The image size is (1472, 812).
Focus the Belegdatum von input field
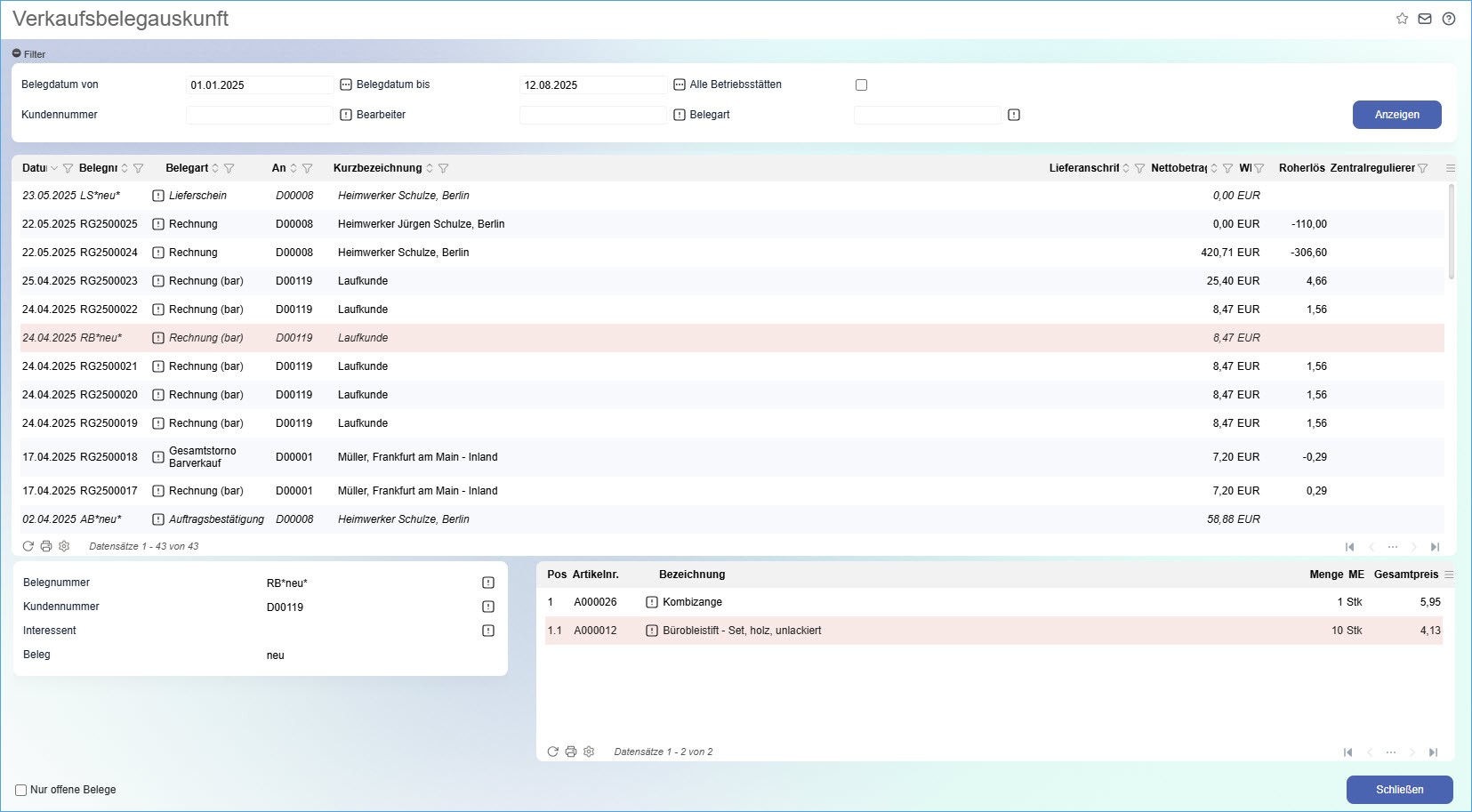[x=260, y=84]
